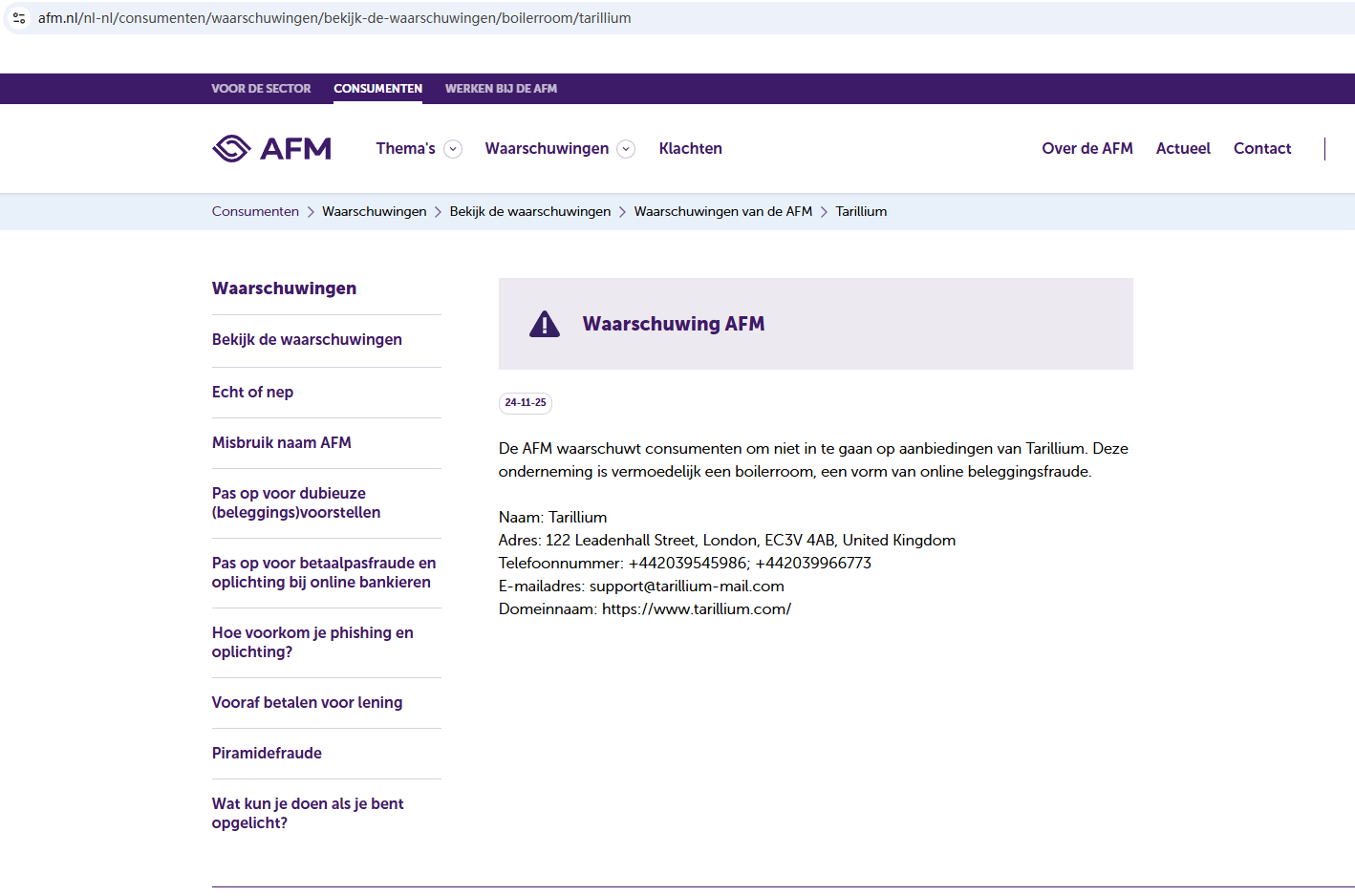
Task: Go to the Actueel page
Action: point(1183,148)
